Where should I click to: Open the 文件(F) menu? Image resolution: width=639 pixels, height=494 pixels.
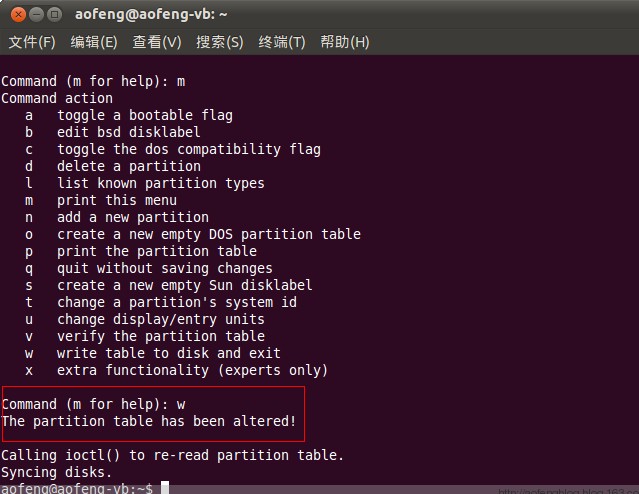click(x=32, y=42)
